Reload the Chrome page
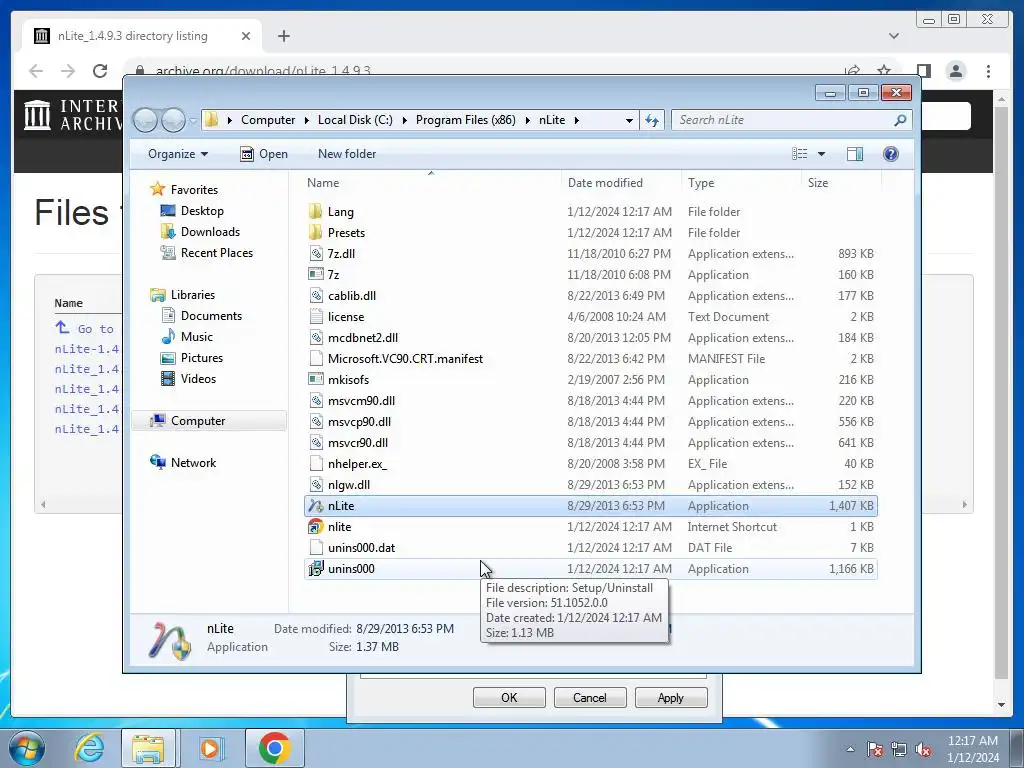Viewport: 1024px width, 768px height. click(x=100, y=71)
